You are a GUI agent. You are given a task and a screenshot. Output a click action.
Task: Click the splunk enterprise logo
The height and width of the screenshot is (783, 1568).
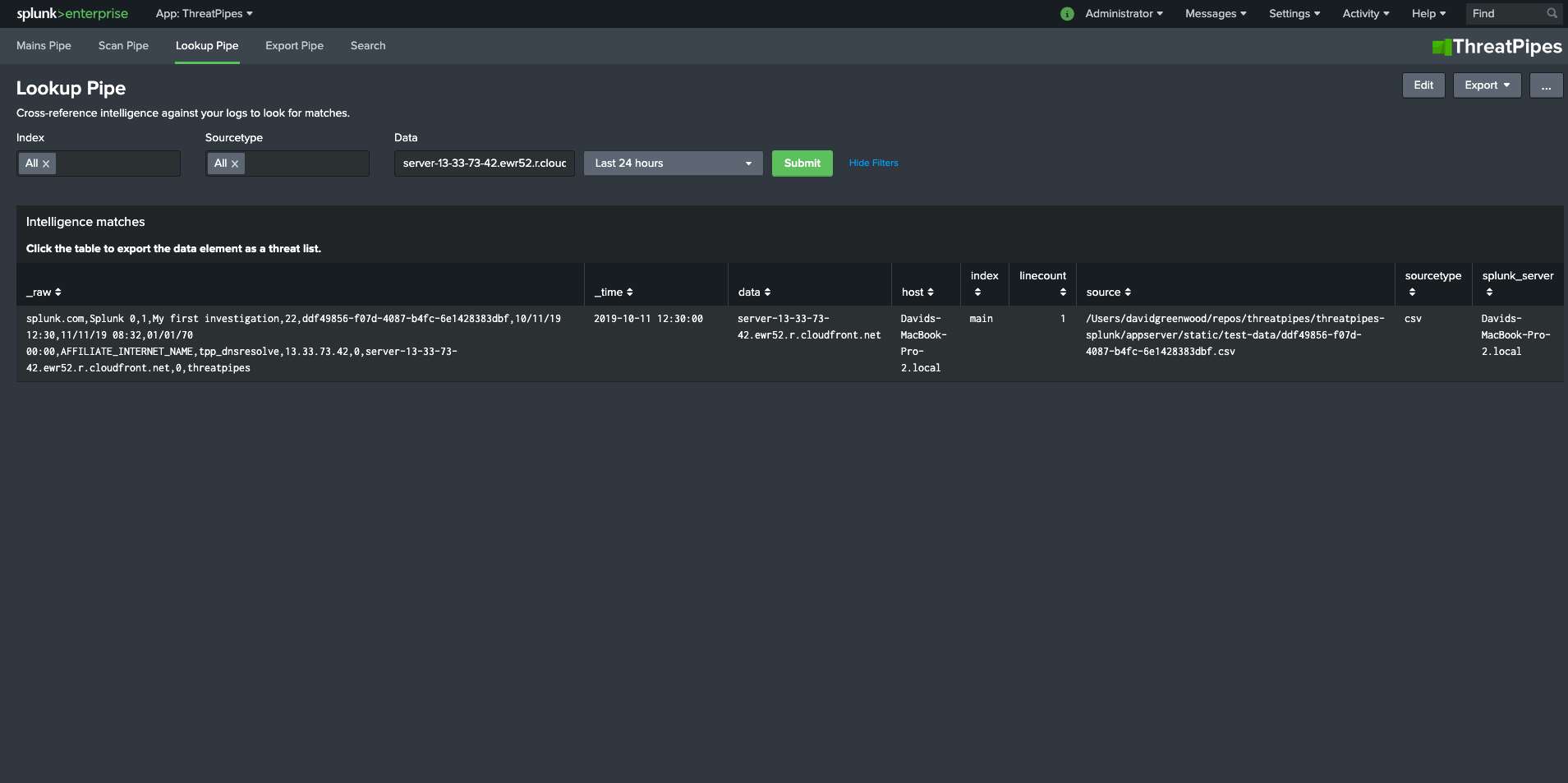click(x=71, y=13)
